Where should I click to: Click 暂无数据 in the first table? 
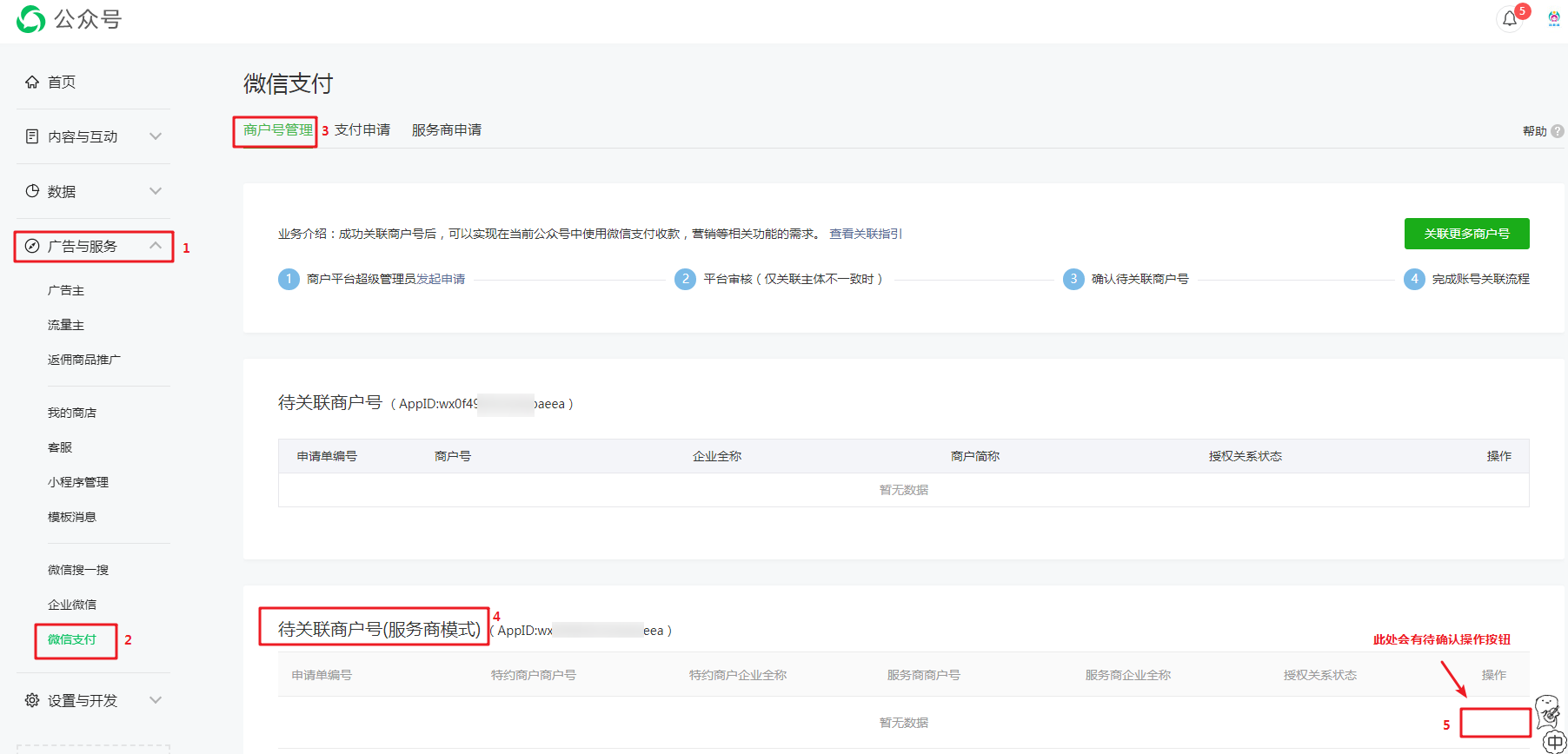[904, 490]
